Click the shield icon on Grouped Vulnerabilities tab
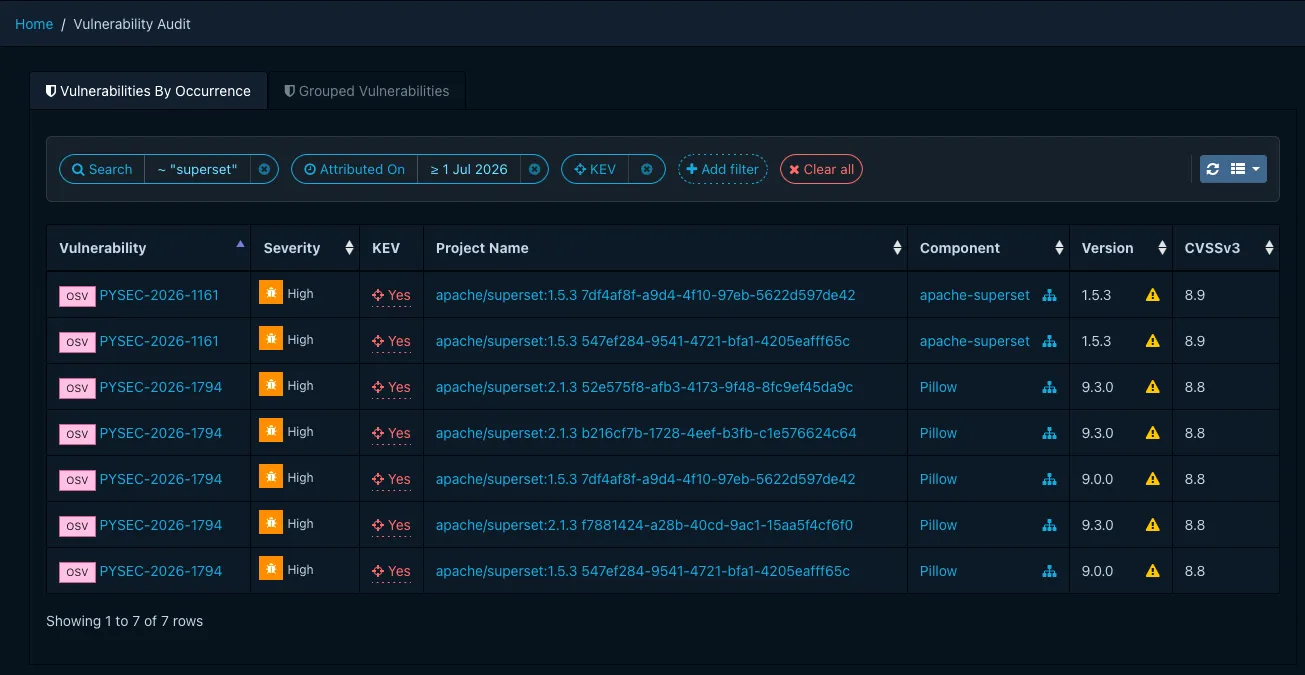Viewport: 1305px width, 675px height. tap(290, 91)
